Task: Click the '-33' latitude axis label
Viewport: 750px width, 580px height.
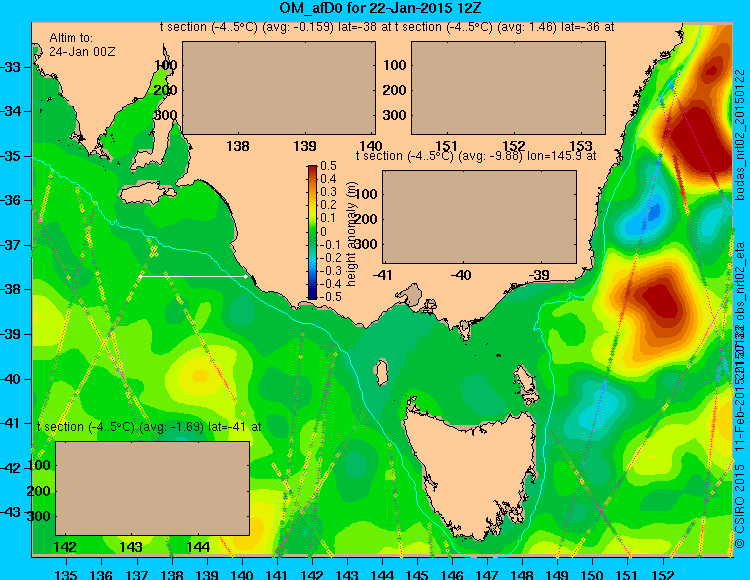Action: tap(11, 67)
